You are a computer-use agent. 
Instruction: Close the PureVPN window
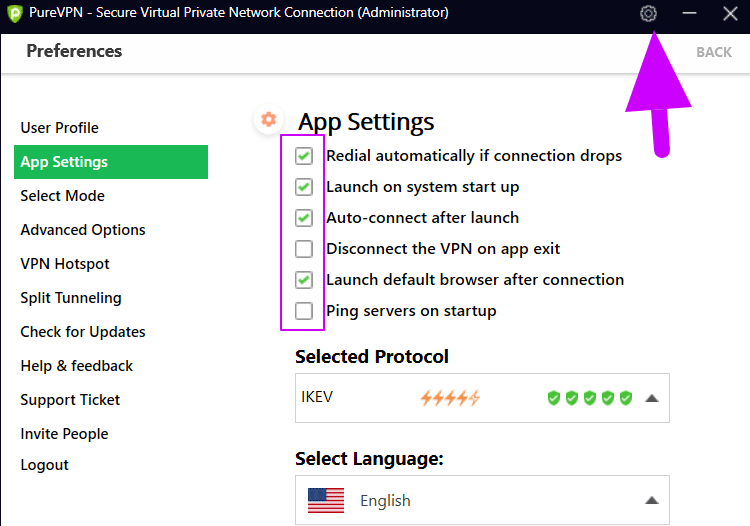[730, 13]
